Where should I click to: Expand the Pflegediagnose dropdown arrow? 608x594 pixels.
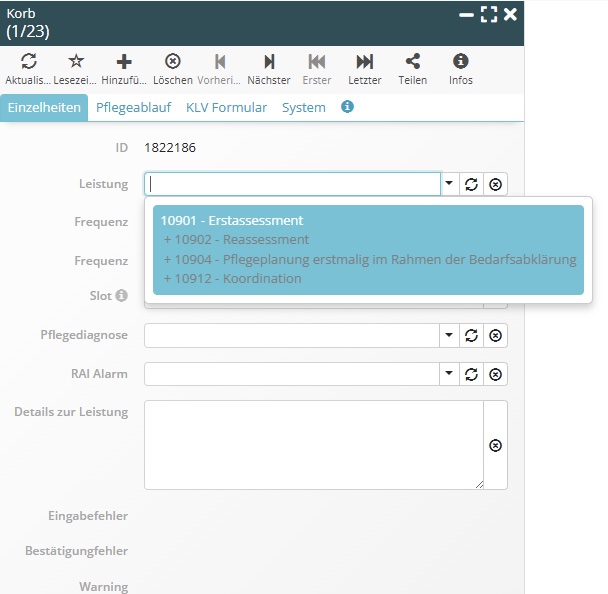coord(449,335)
